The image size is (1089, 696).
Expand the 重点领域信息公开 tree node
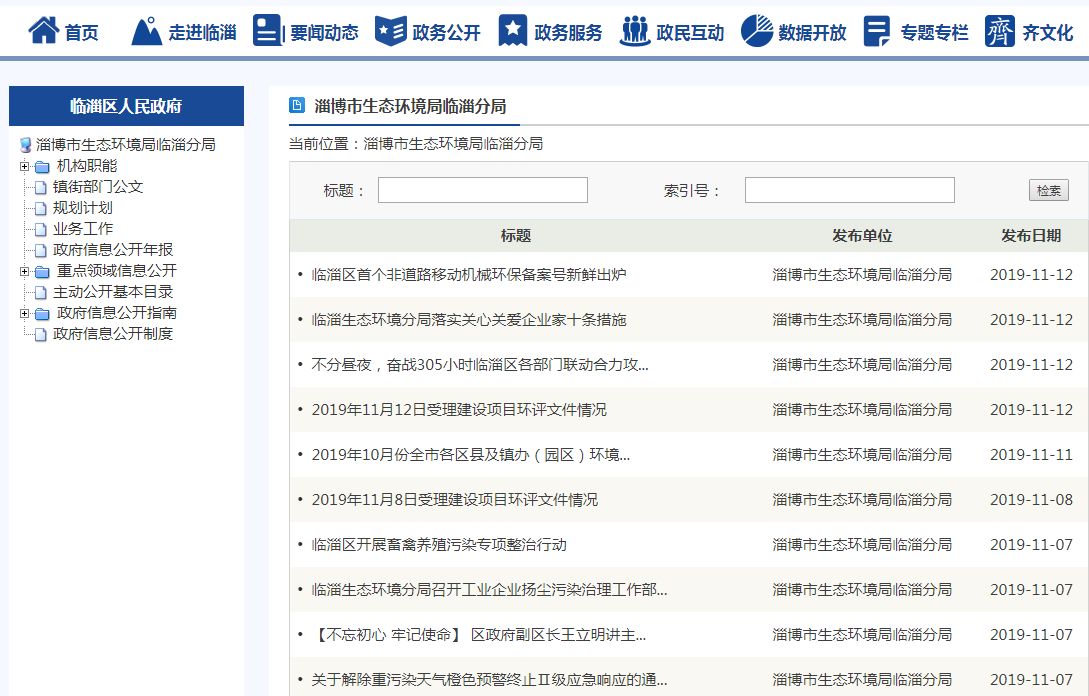[24, 271]
